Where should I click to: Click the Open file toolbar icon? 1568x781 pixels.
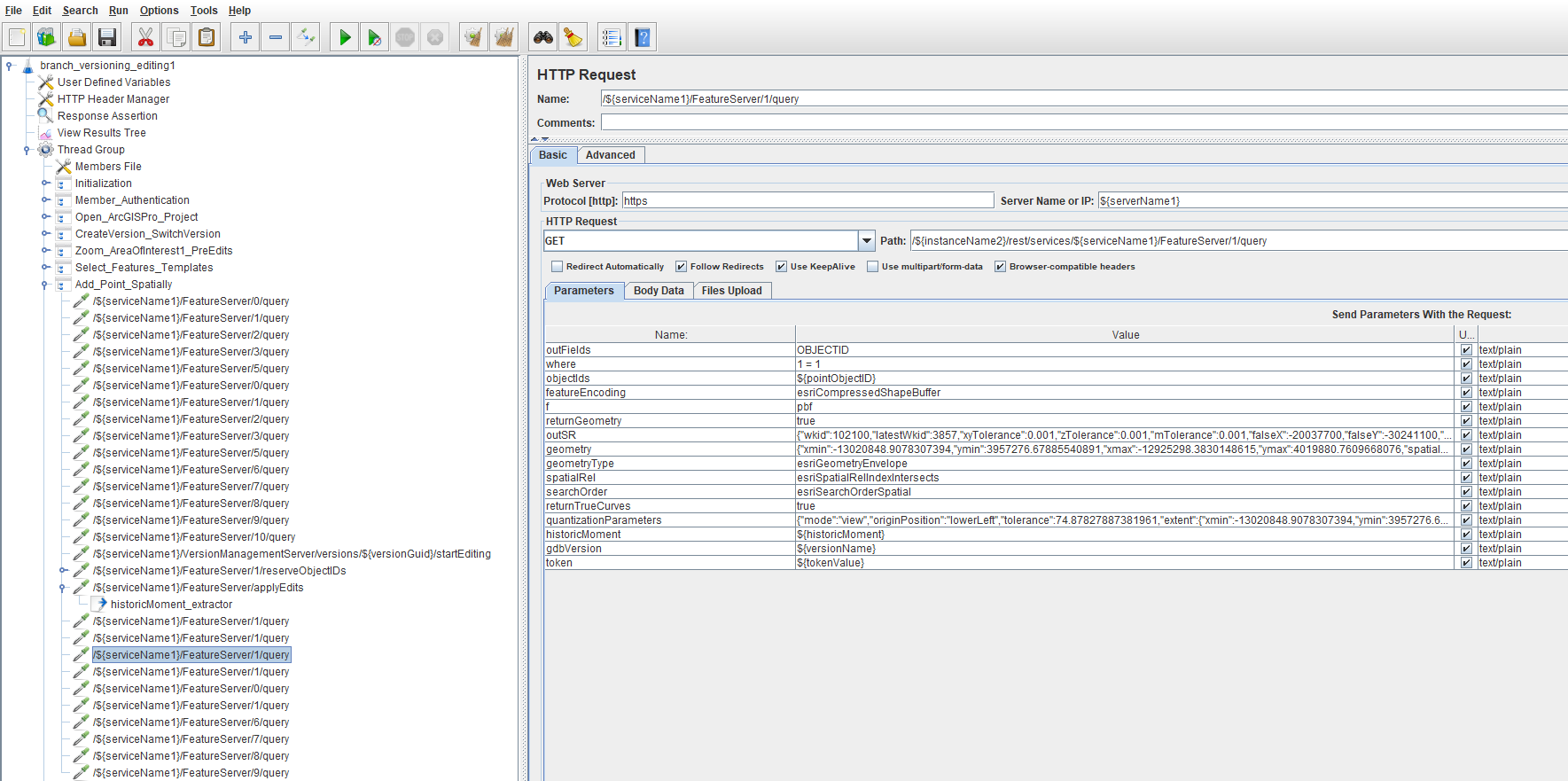click(x=77, y=37)
